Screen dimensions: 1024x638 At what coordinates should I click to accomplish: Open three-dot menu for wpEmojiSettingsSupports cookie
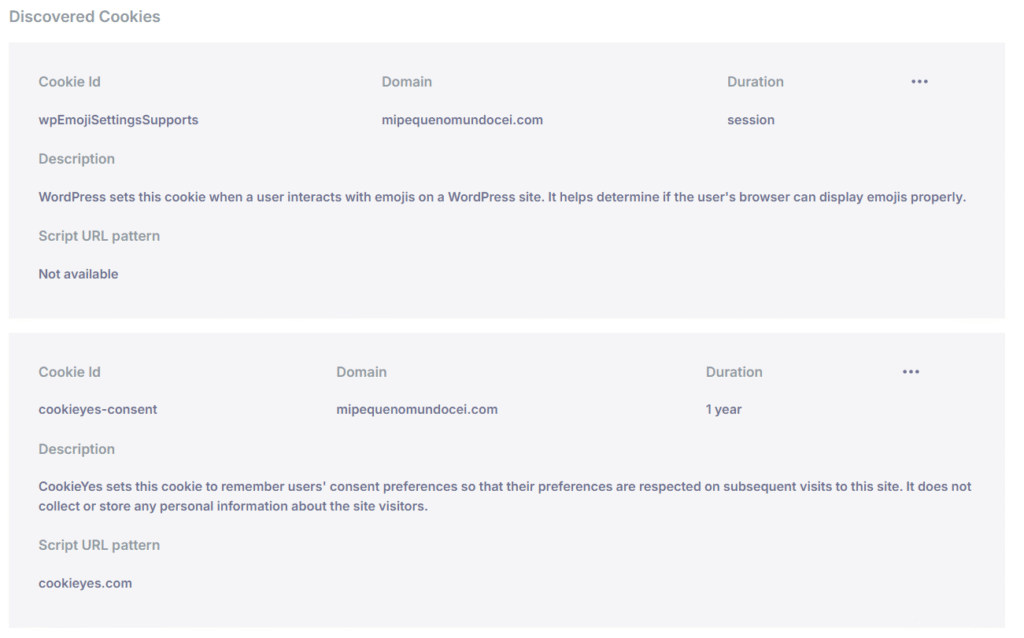920,82
